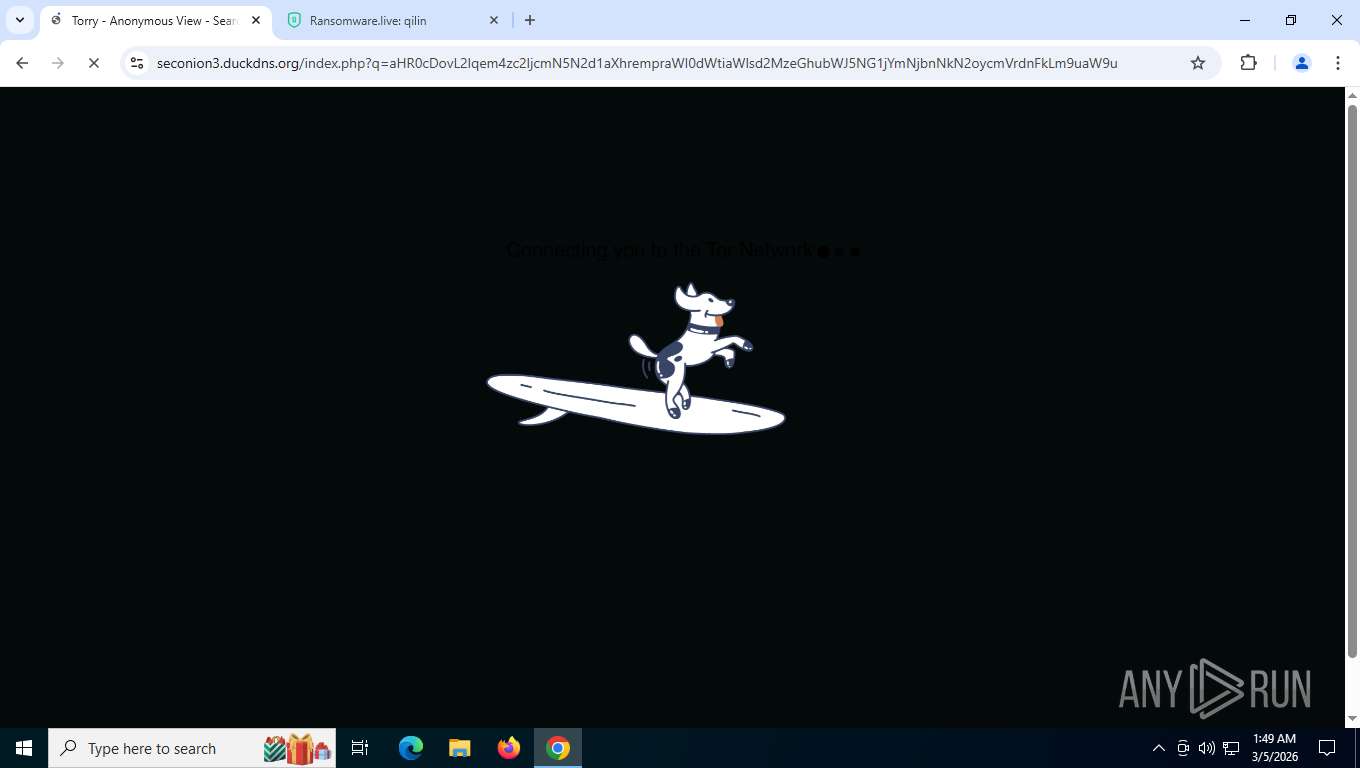Screen dimensions: 1360x768
Task: Launch Firefox from the taskbar
Action: (509, 748)
